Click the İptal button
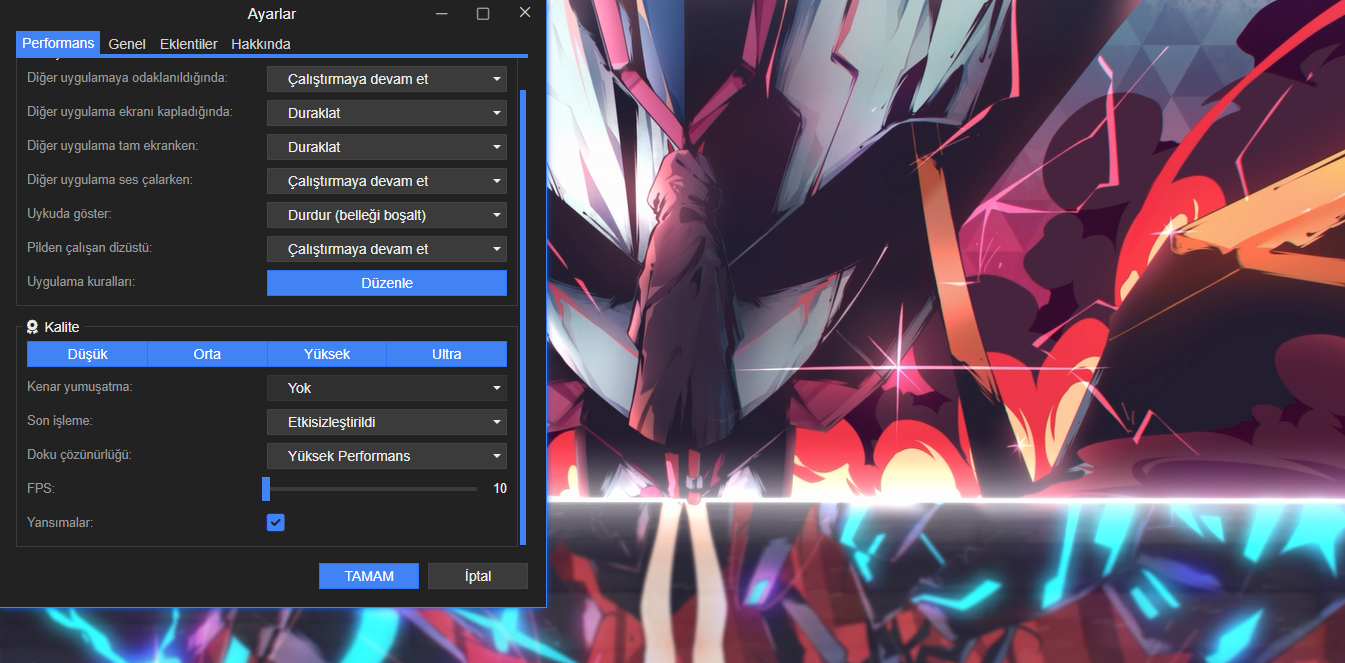The height and width of the screenshot is (663, 1345). [x=478, y=576]
